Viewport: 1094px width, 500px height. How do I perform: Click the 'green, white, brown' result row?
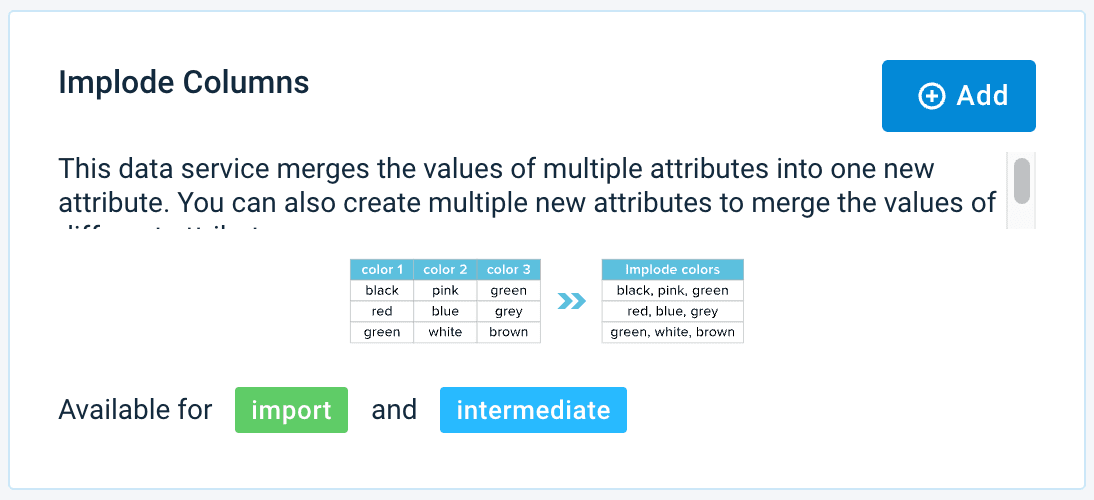tap(672, 332)
